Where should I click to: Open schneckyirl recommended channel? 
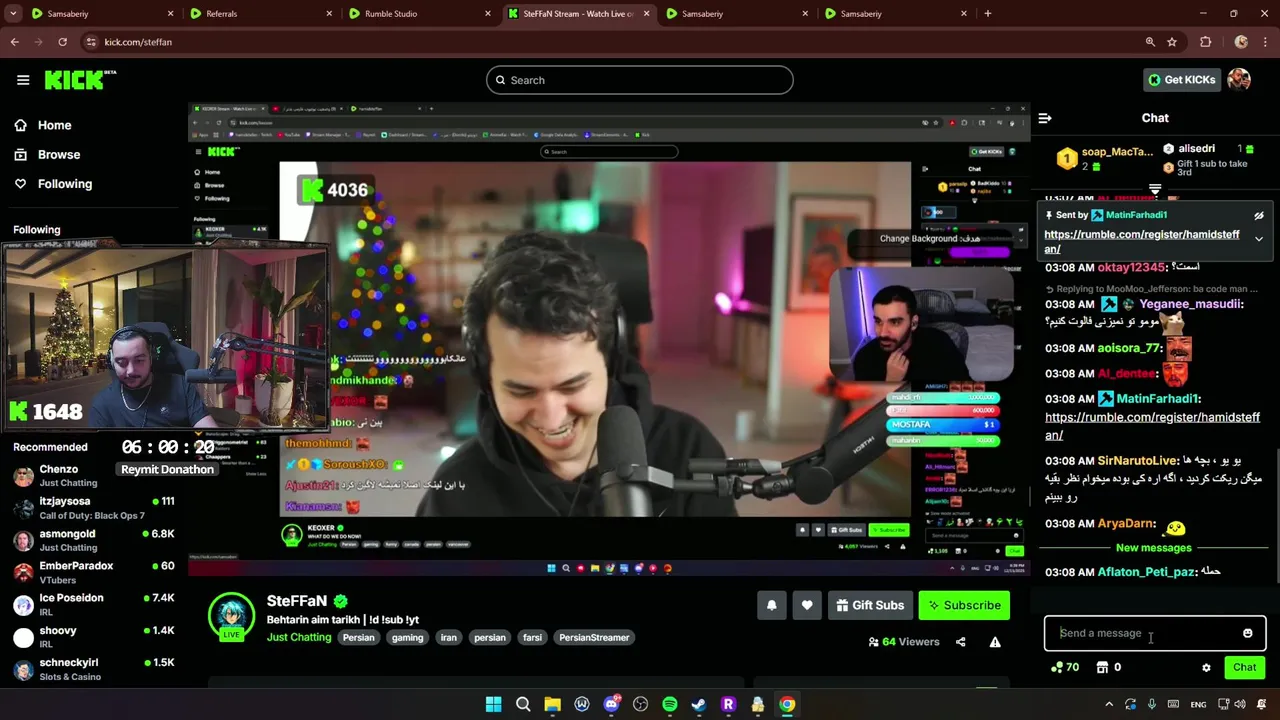[94, 669]
